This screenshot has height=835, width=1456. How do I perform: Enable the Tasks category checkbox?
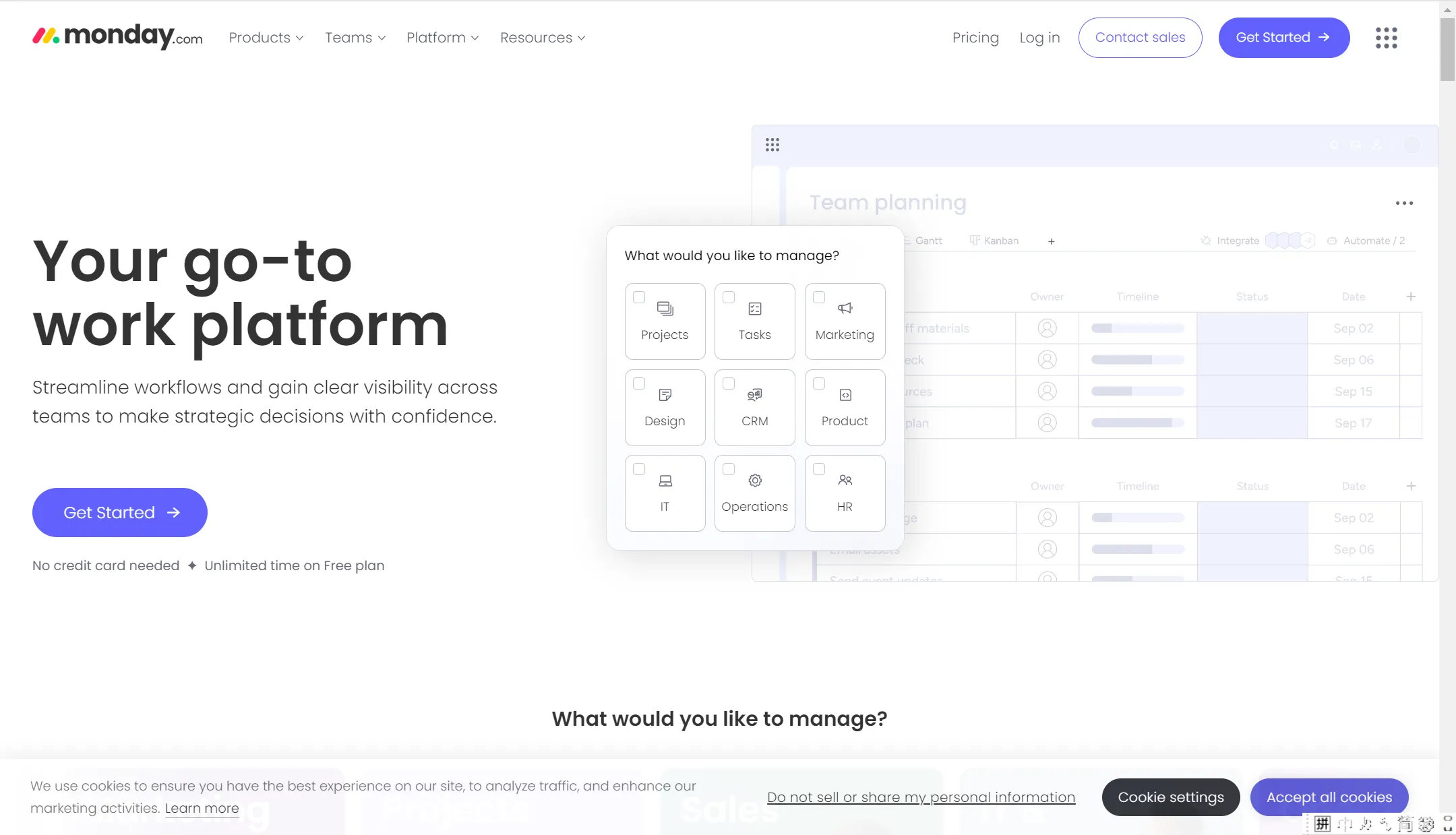728,296
